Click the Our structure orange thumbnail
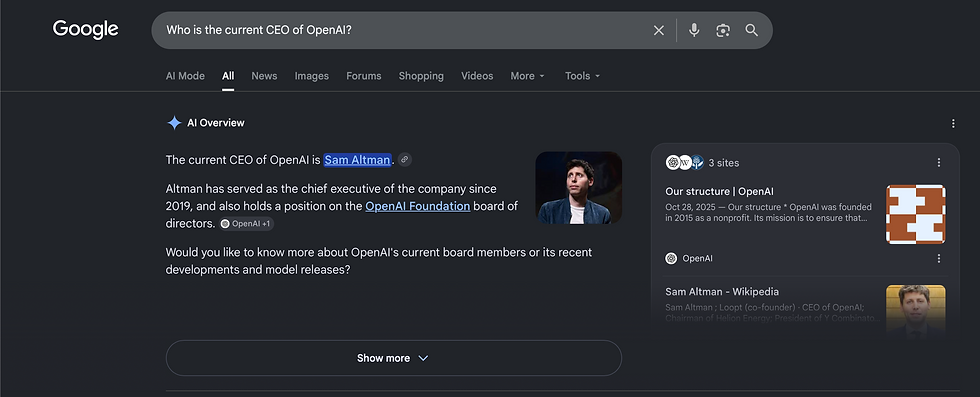The height and width of the screenshot is (397, 980). (x=916, y=214)
